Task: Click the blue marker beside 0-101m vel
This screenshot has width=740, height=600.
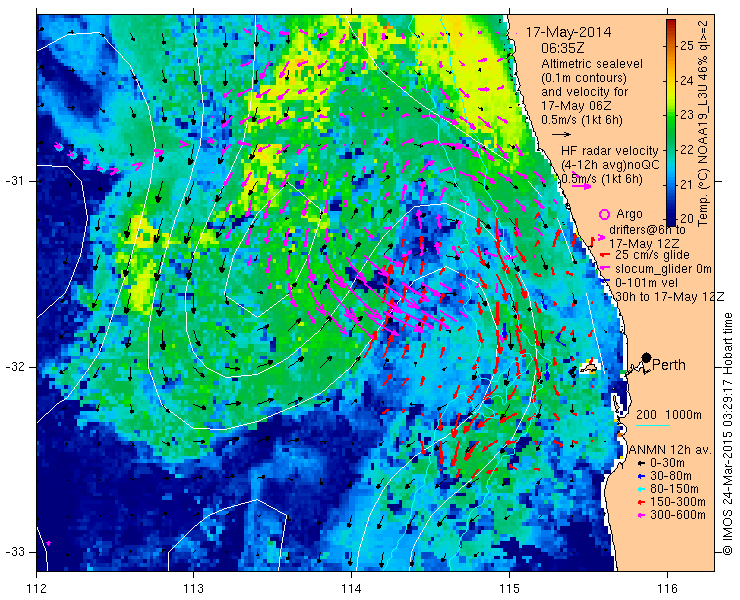Action: 604,282
